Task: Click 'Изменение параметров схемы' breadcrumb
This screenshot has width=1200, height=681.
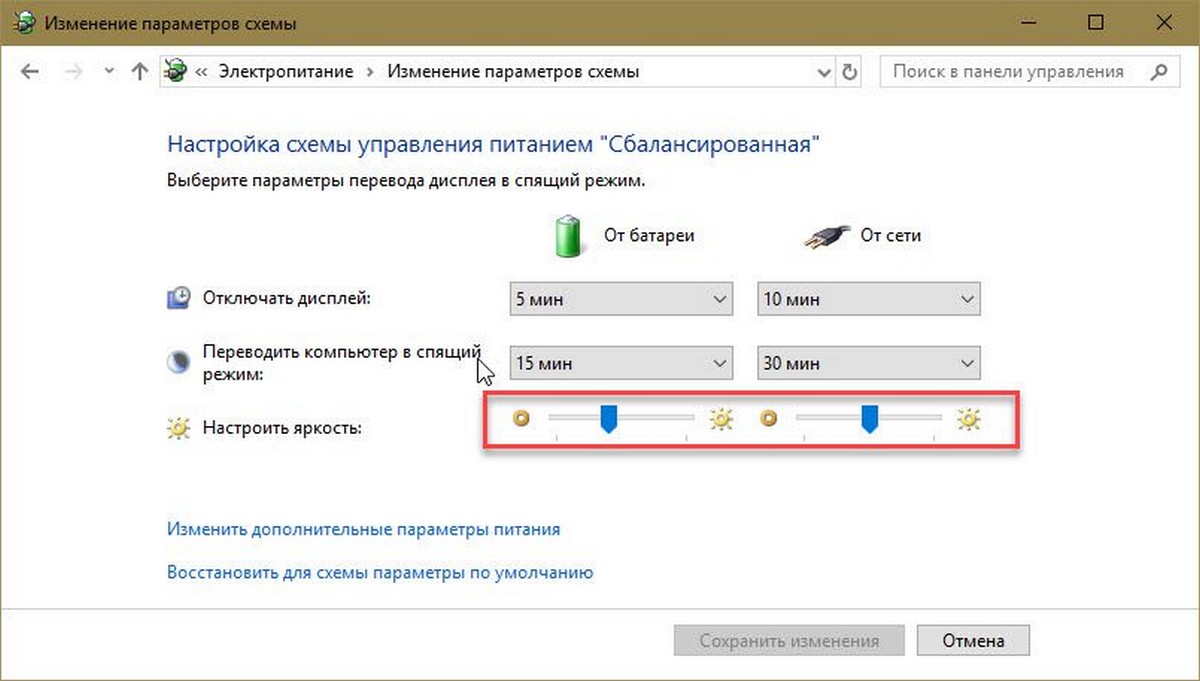Action: pyautogui.click(x=513, y=72)
